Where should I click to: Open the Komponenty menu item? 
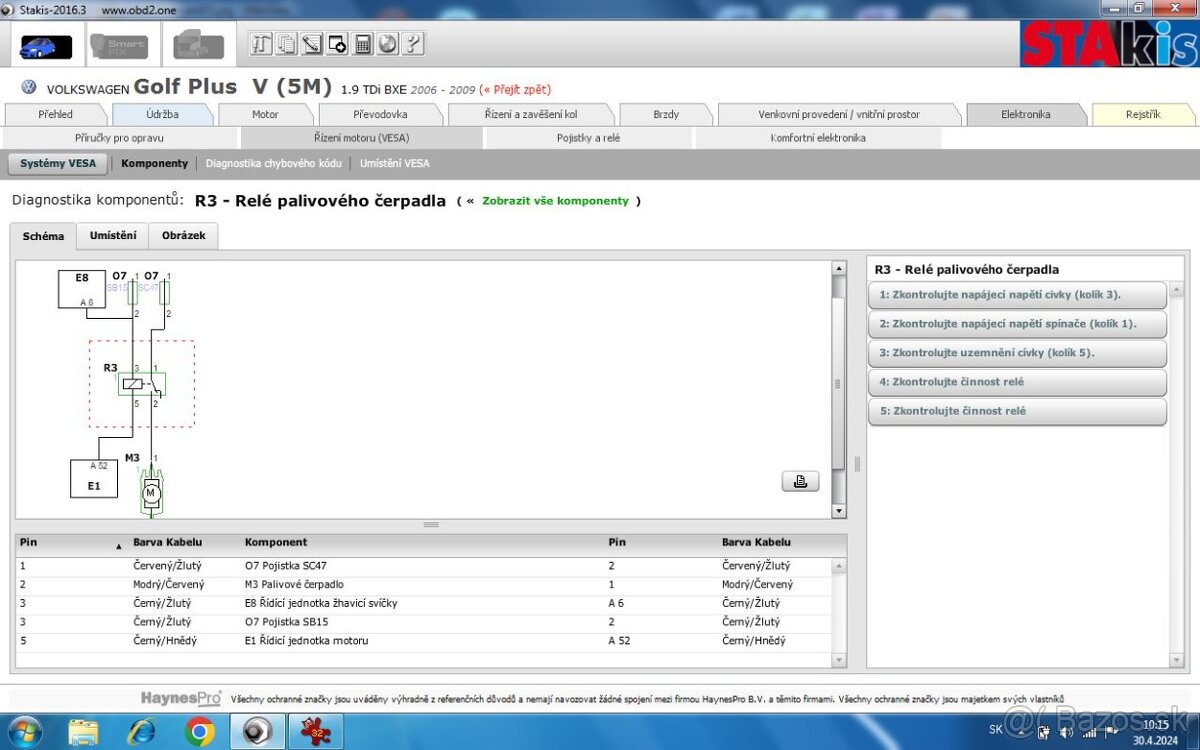155,163
